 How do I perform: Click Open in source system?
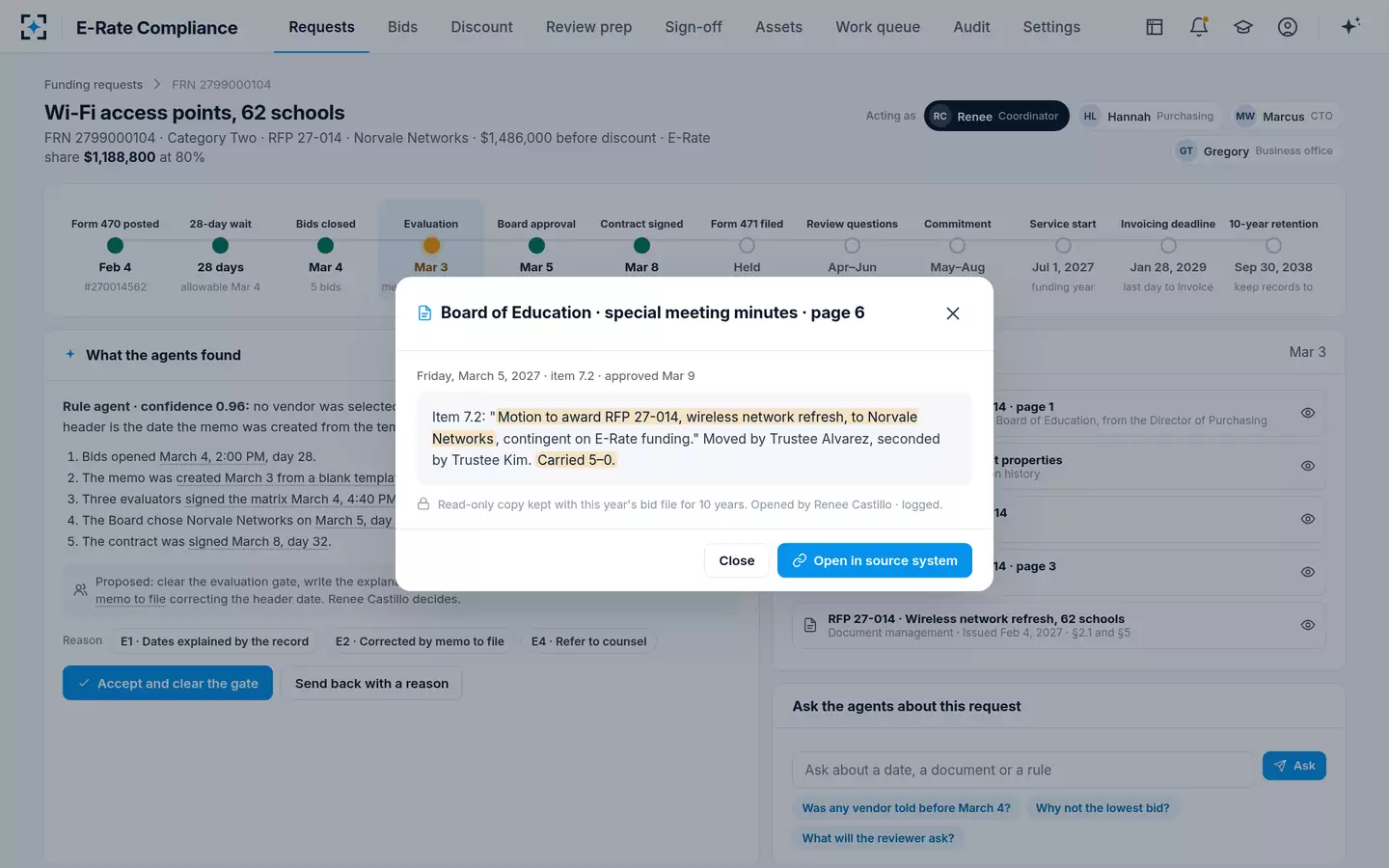[x=875, y=560]
